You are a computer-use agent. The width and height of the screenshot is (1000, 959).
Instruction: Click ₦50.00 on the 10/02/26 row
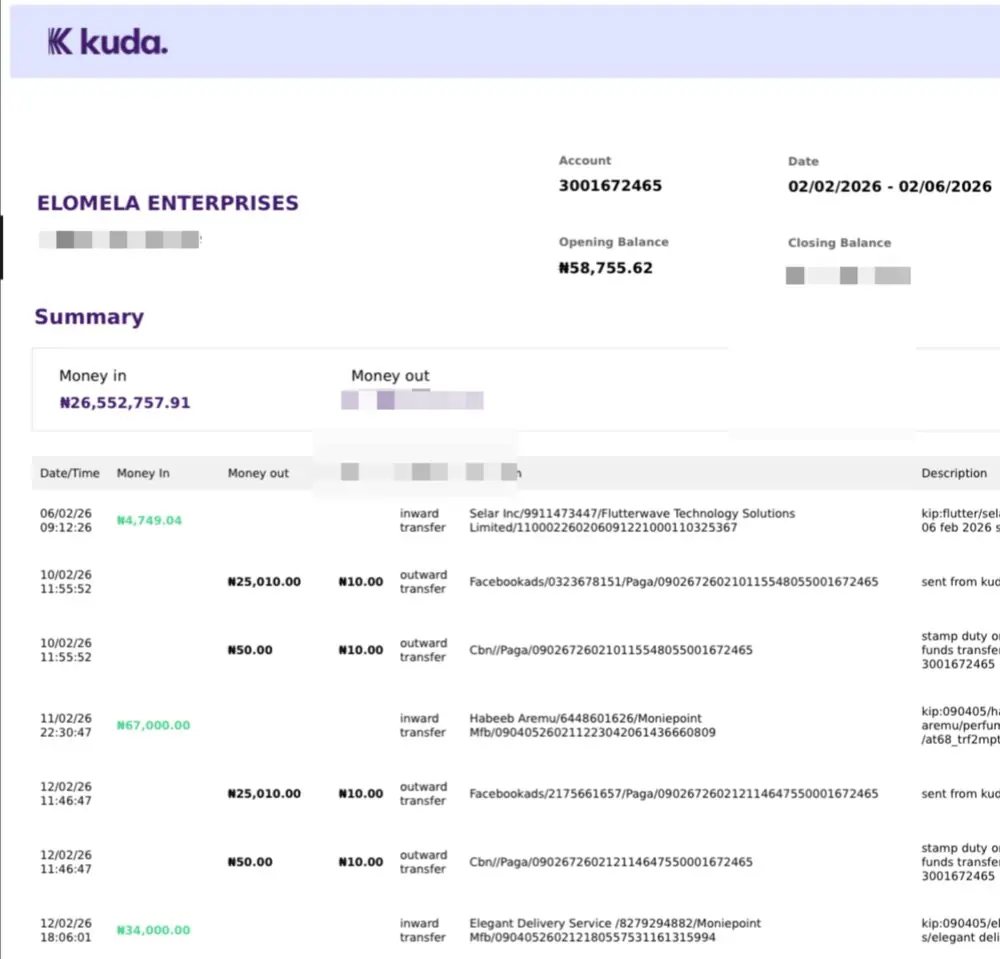(x=250, y=650)
